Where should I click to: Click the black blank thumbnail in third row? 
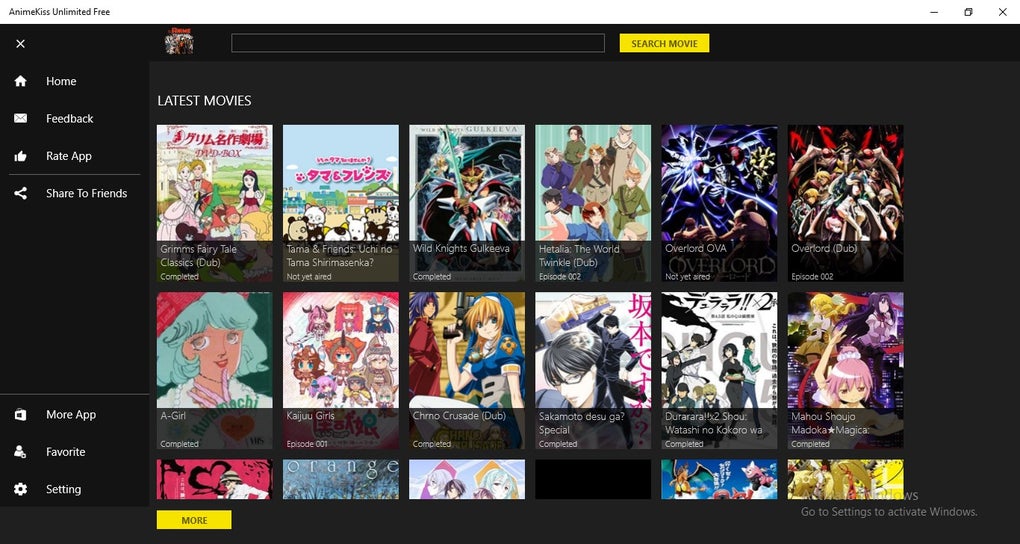[x=593, y=479]
